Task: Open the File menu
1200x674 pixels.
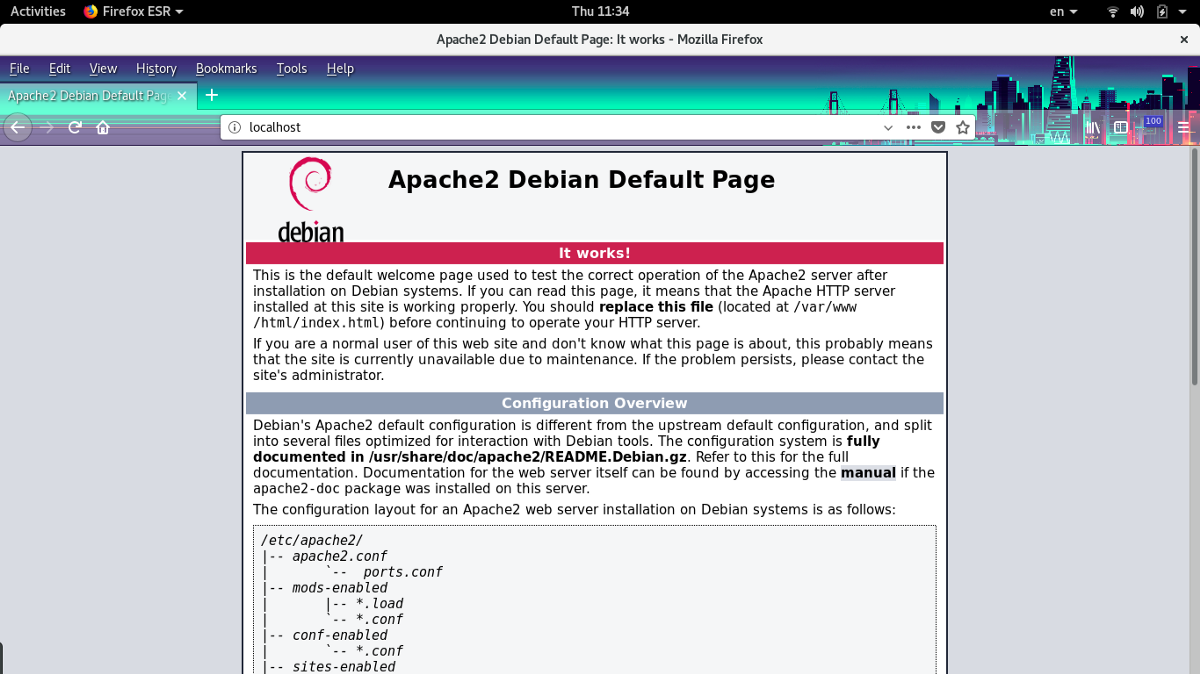Action: pos(19,68)
